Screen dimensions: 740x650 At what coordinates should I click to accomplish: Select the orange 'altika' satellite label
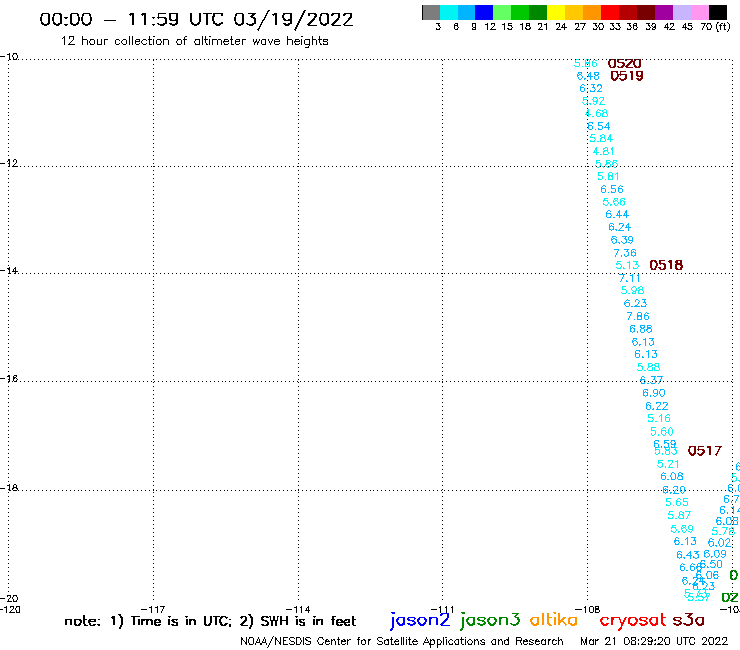pos(554,620)
